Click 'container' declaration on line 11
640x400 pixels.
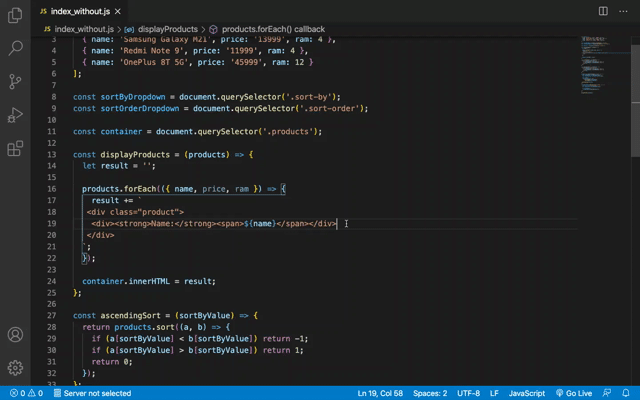(121, 131)
